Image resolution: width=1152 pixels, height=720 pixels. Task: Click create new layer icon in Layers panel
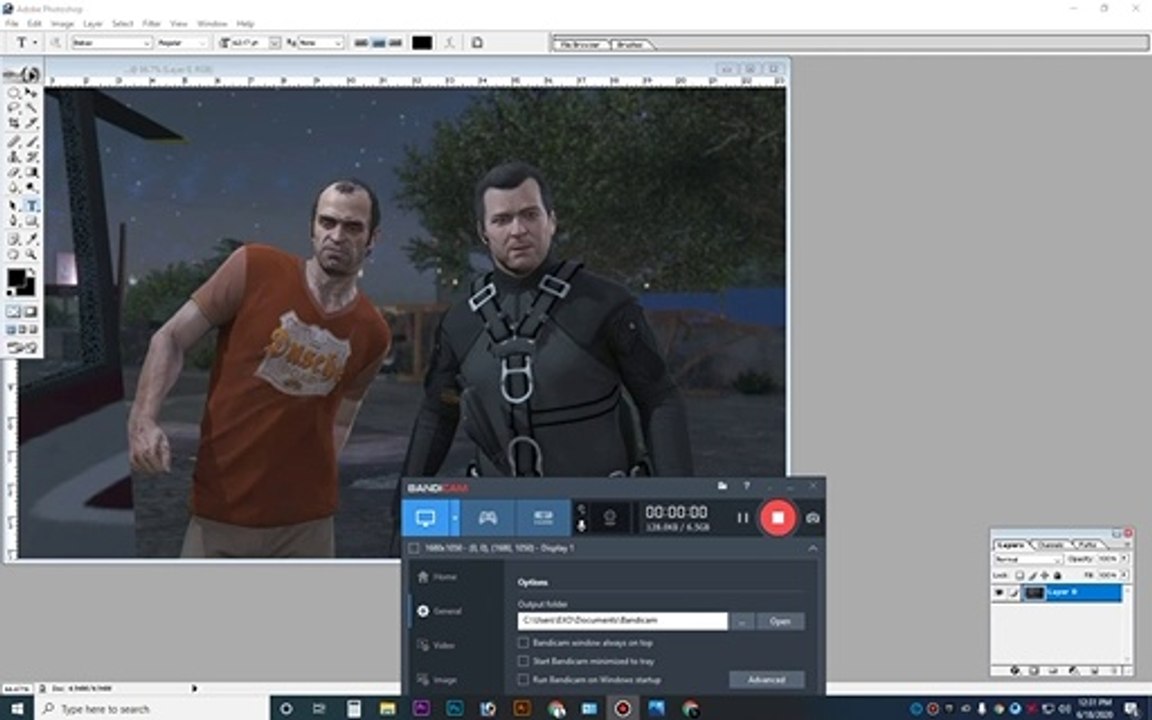click(x=1094, y=671)
